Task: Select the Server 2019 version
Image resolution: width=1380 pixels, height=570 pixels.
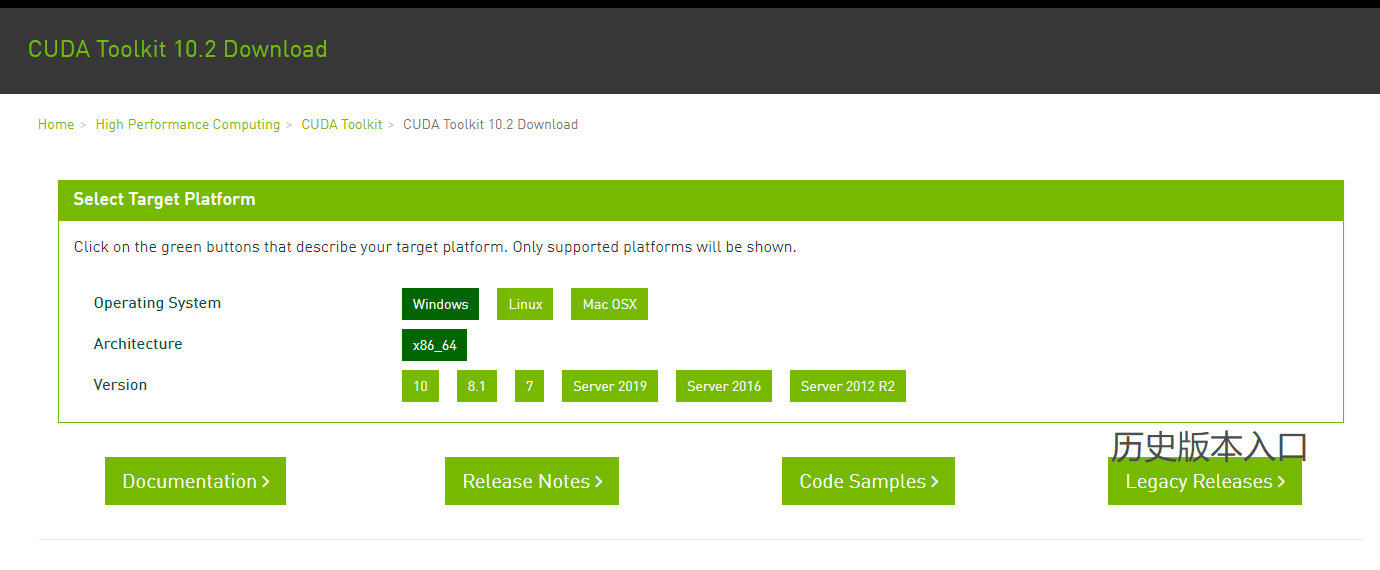Action: 610,386
